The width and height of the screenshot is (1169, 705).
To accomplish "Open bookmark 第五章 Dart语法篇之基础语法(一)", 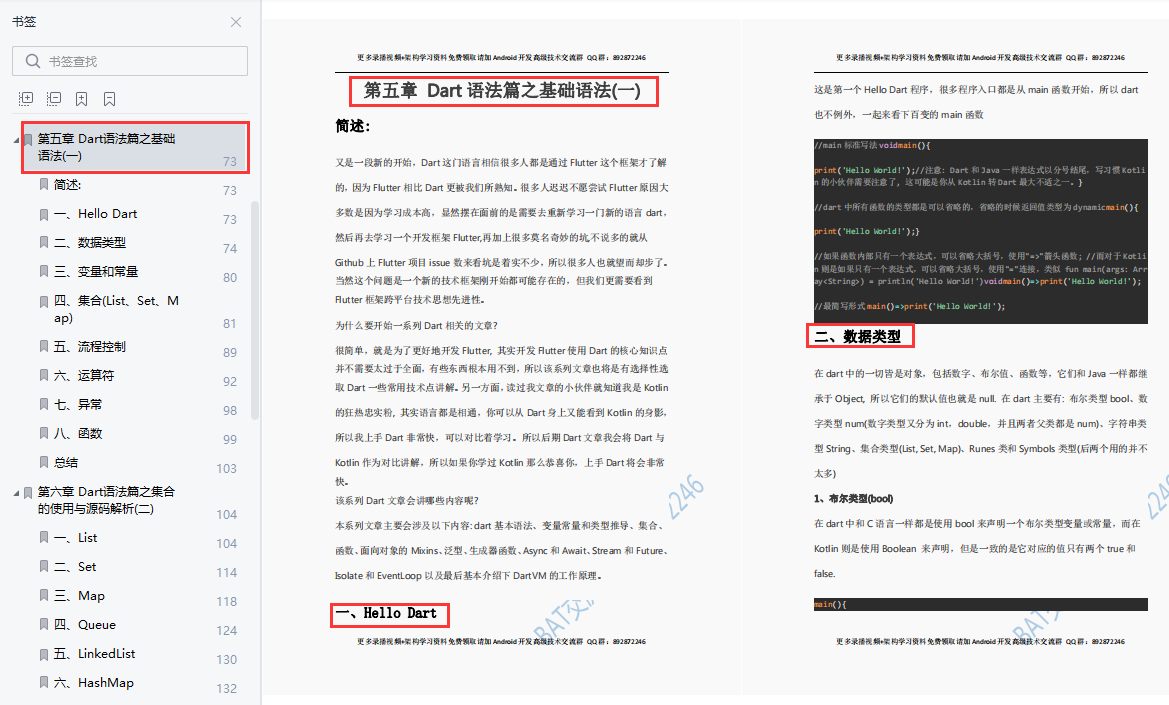I will (x=106, y=147).
